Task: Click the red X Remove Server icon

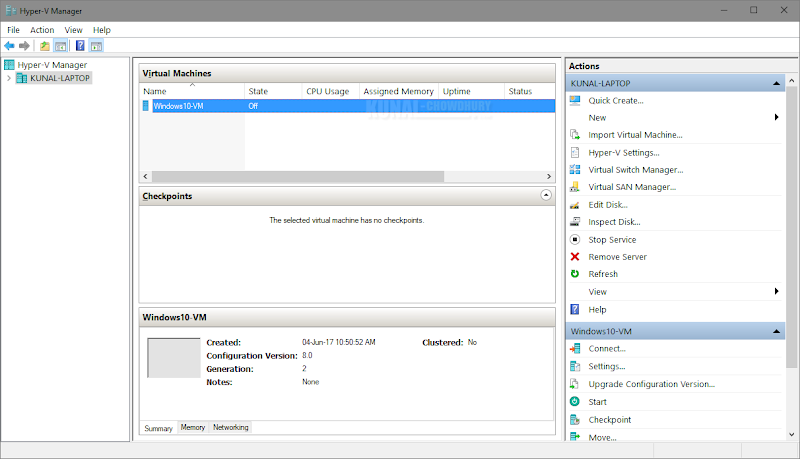Action: (x=575, y=257)
